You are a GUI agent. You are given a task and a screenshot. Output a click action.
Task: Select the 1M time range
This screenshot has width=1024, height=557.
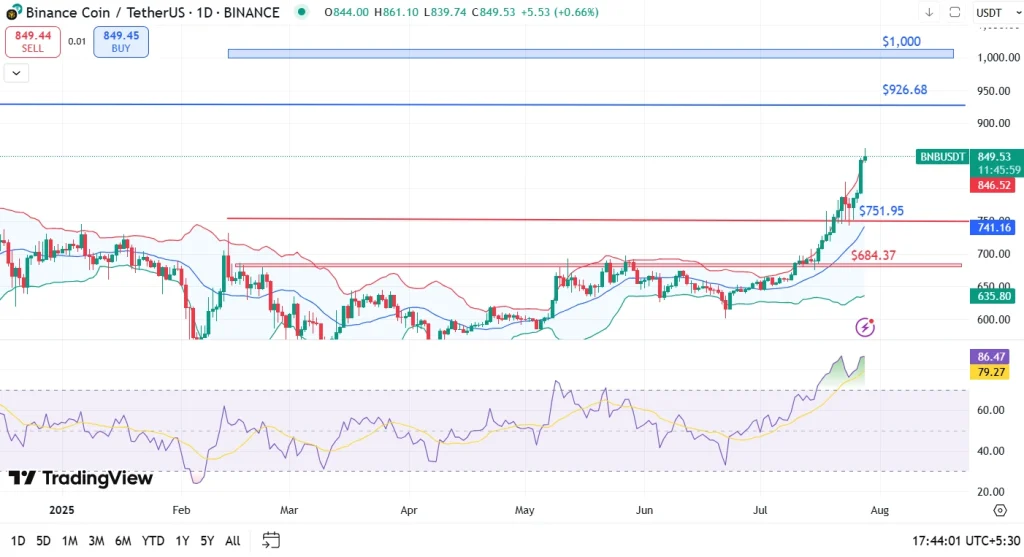[69, 541]
